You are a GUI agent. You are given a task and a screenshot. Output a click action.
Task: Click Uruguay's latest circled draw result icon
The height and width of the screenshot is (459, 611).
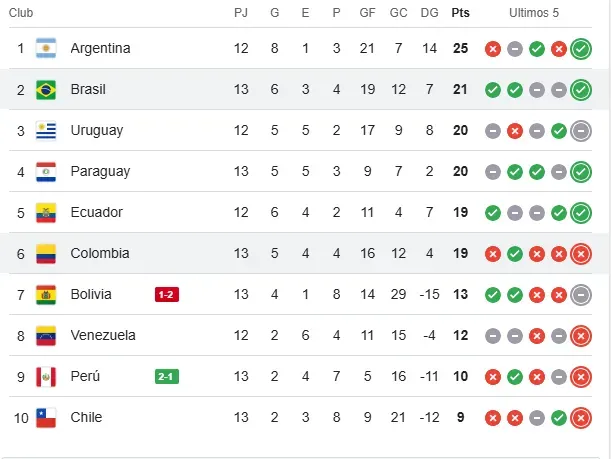tap(581, 130)
